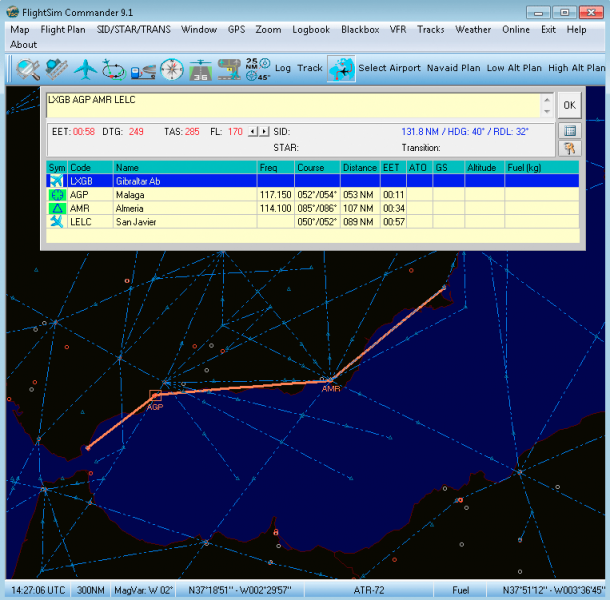Toggle the Log toolbar option
Screen dimensions: 610x600
point(283,68)
